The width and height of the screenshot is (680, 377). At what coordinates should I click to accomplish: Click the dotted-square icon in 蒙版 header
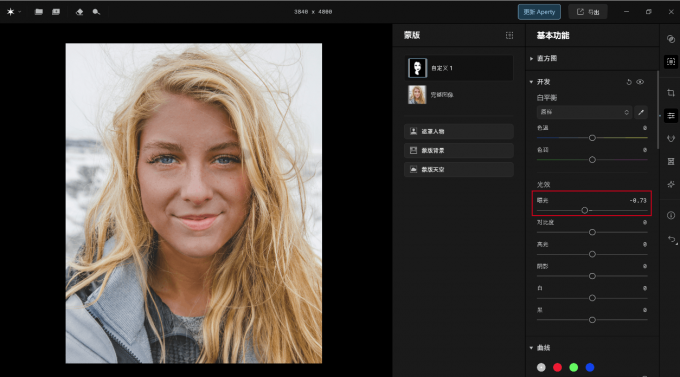(510, 35)
